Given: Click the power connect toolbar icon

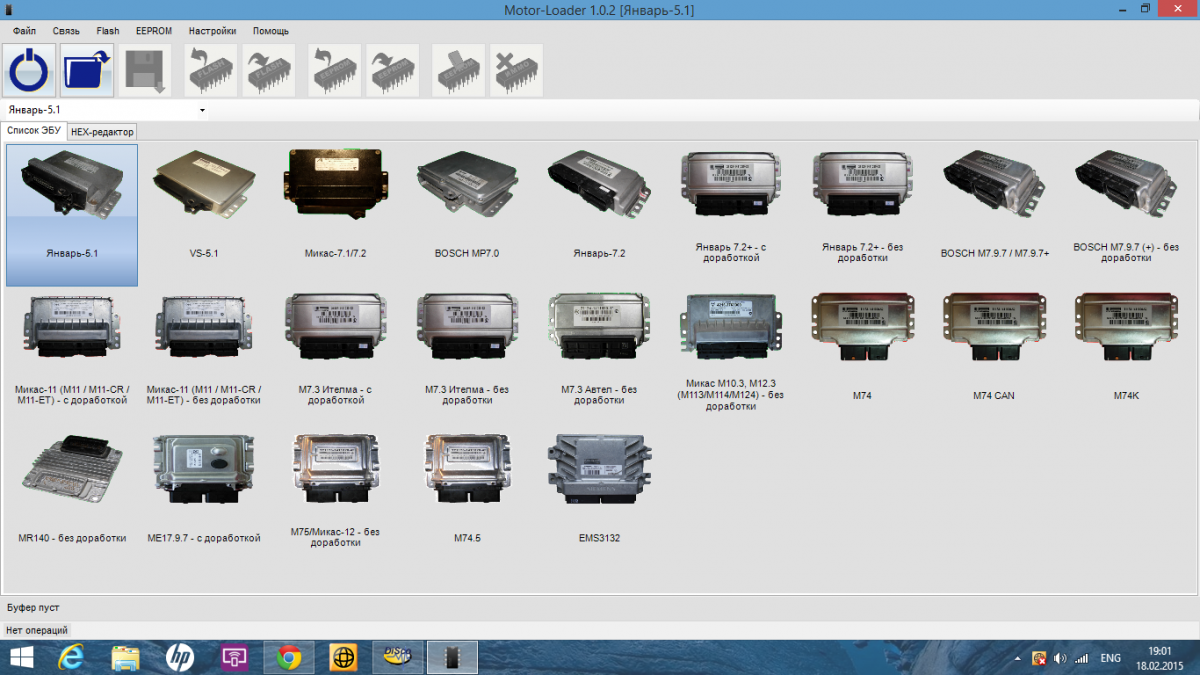Looking at the screenshot, I should 31,70.
